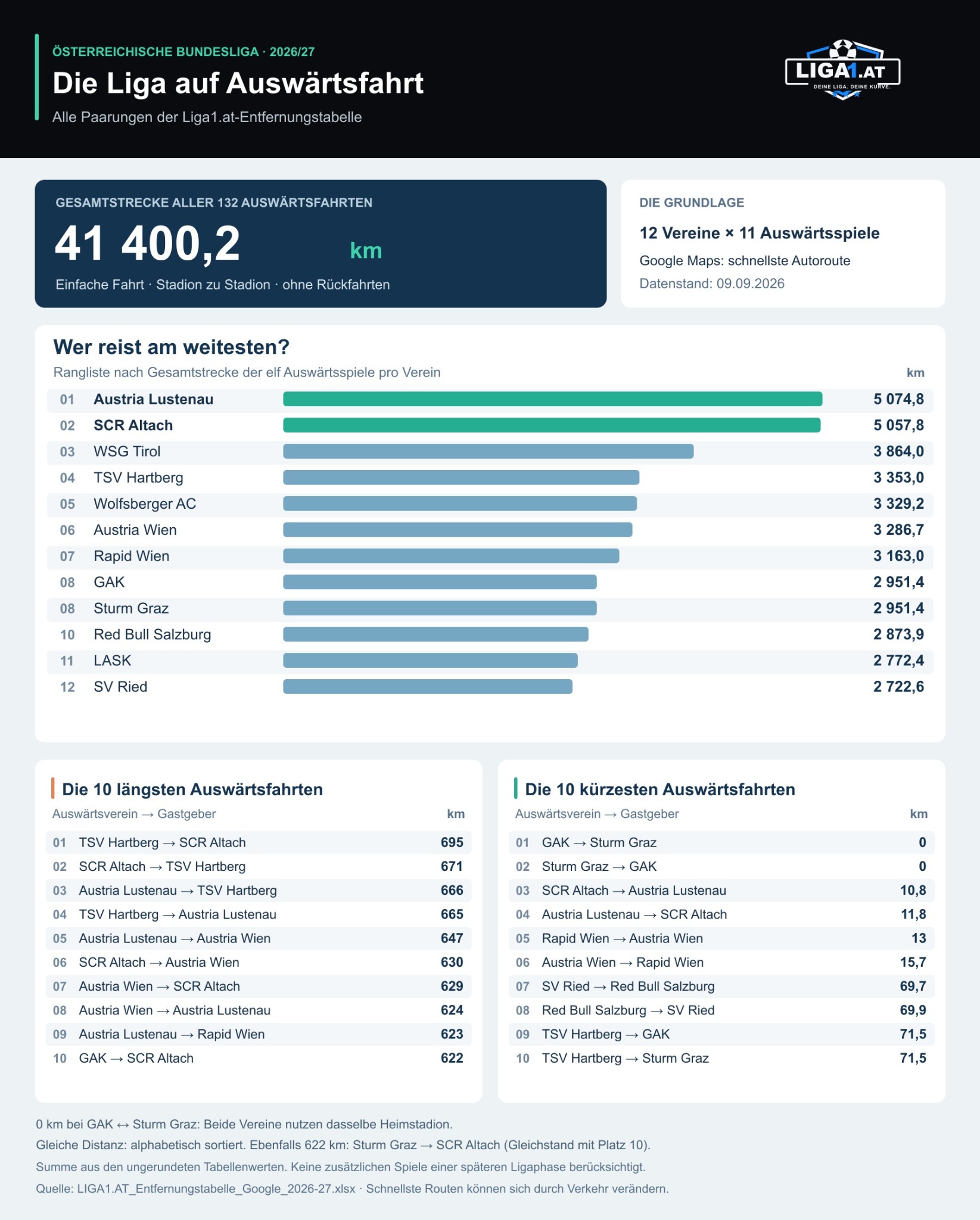
Task: Click the row "SCR Altach → Austria Lustenau"
Action: pos(721,891)
